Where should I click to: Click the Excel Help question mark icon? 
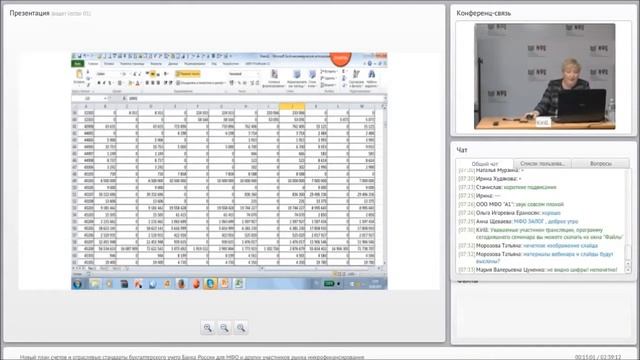coord(369,63)
